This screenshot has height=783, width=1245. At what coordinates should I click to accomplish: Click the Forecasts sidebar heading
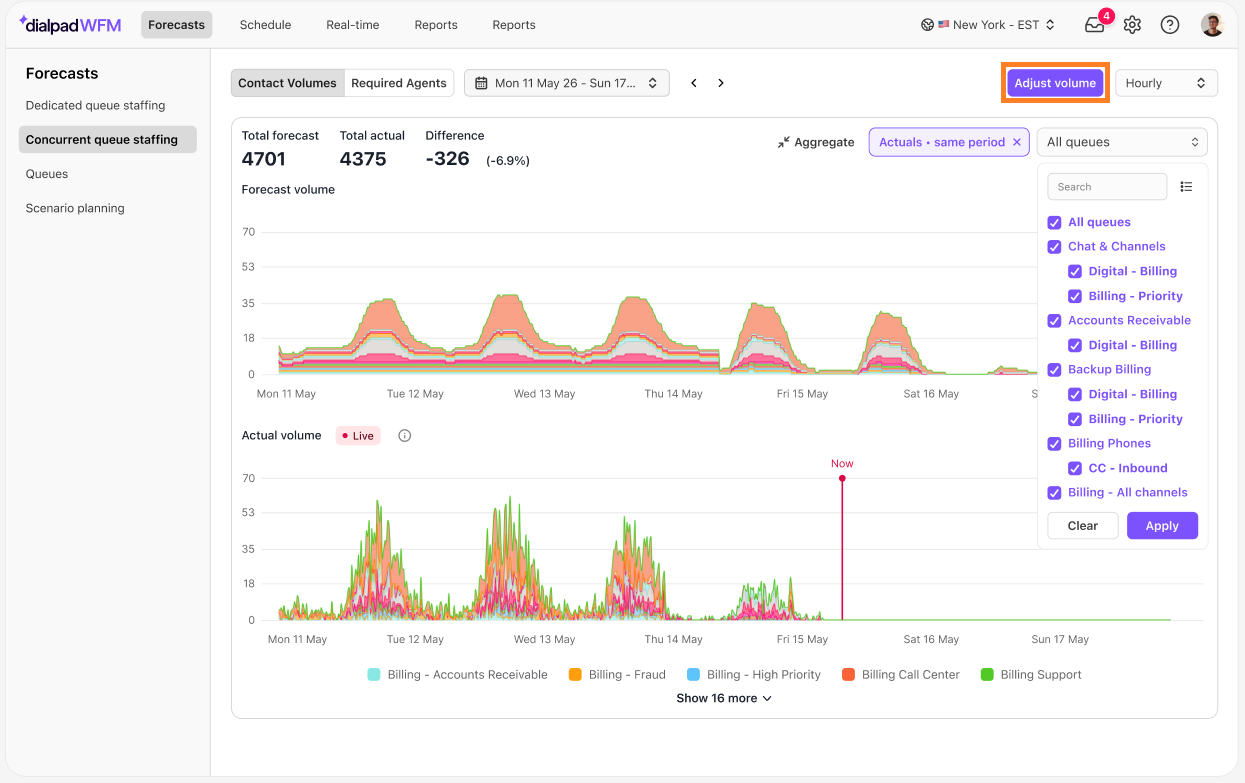(62, 73)
